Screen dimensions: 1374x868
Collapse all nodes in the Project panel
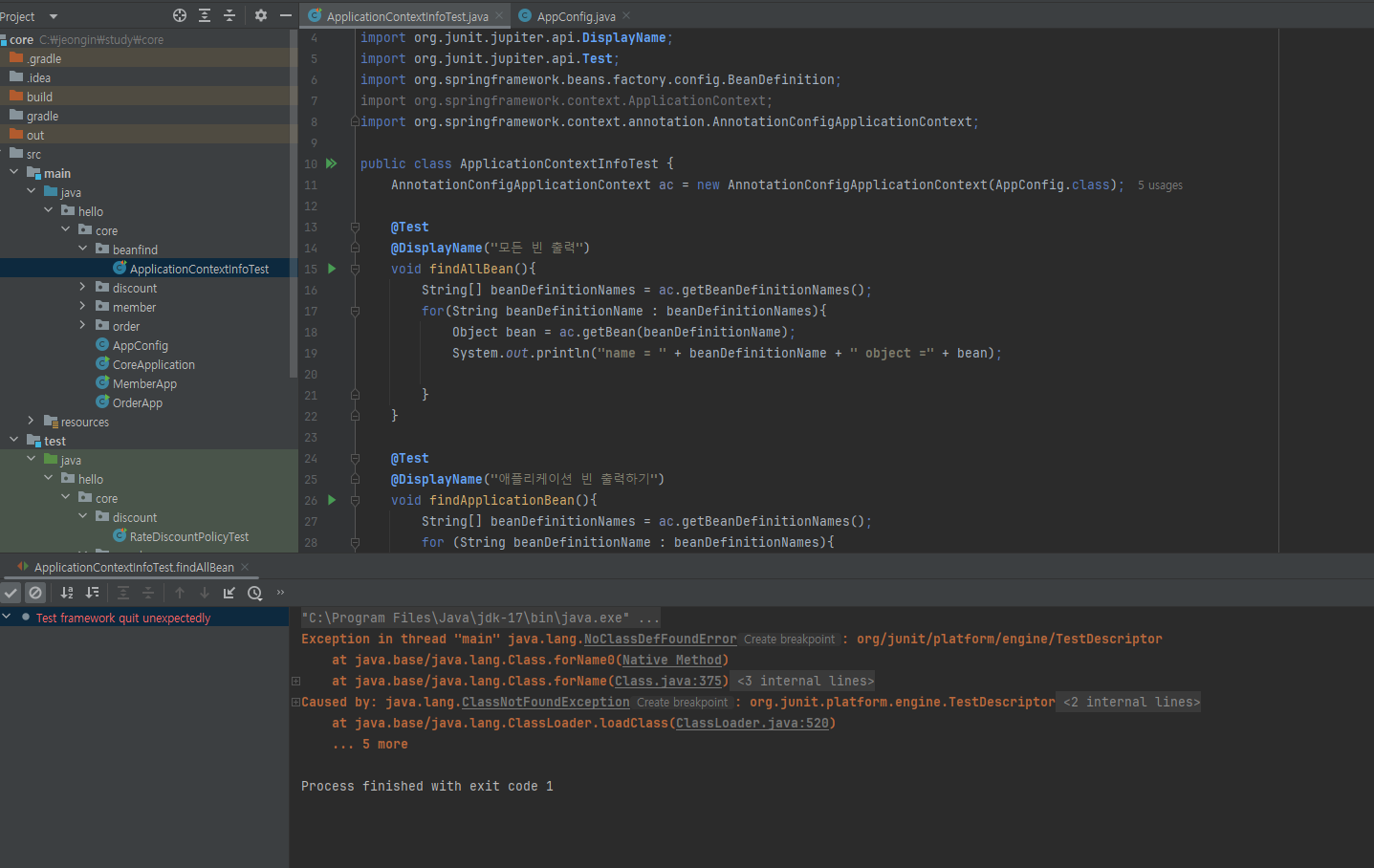229,15
